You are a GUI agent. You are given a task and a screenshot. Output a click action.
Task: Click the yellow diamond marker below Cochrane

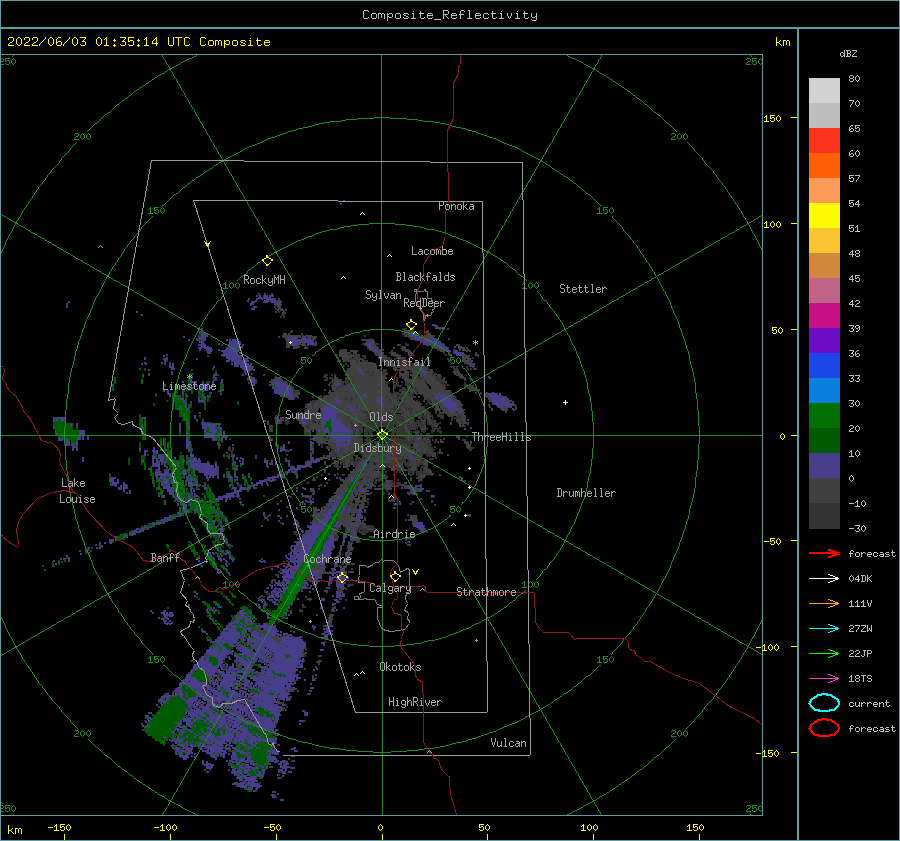click(x=342, y=578)
